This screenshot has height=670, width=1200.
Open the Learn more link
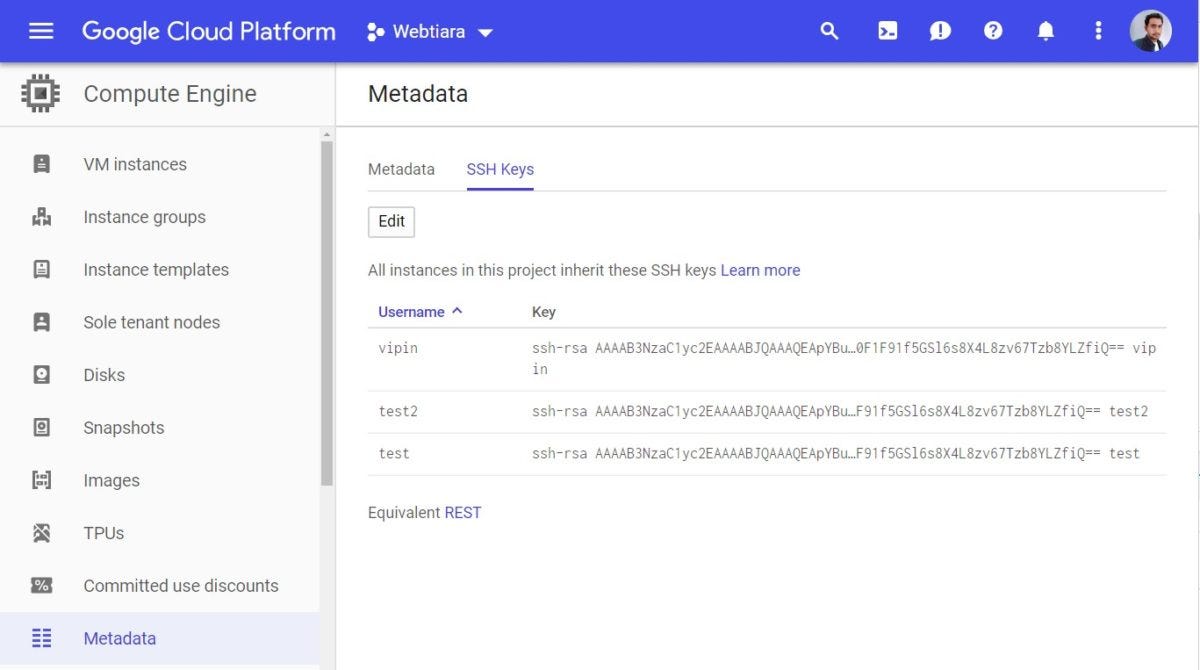pyautogui.click(x=761, y=270)
